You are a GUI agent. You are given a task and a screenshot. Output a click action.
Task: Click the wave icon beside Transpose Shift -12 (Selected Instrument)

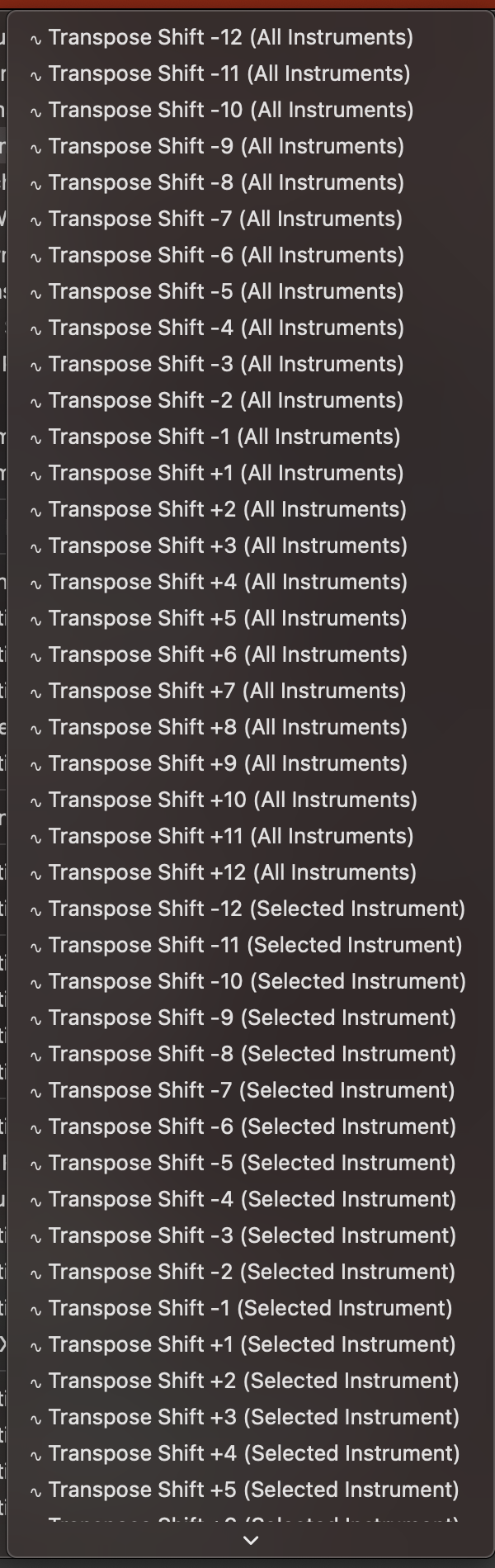[x=35, y=910]
